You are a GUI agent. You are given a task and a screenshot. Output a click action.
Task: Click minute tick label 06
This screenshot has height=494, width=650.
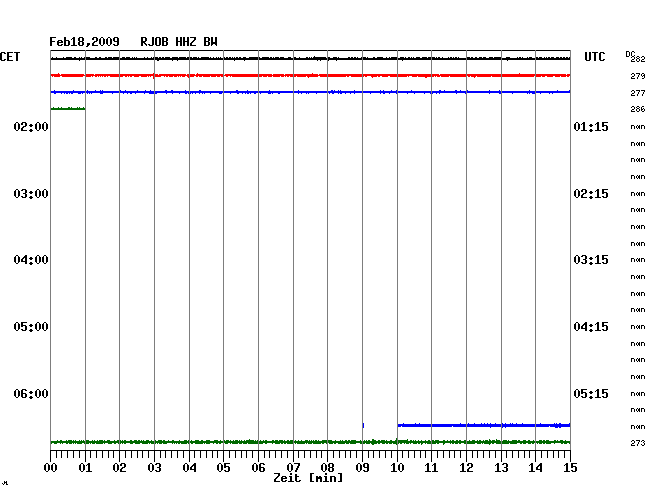click(x=258, y=468)
